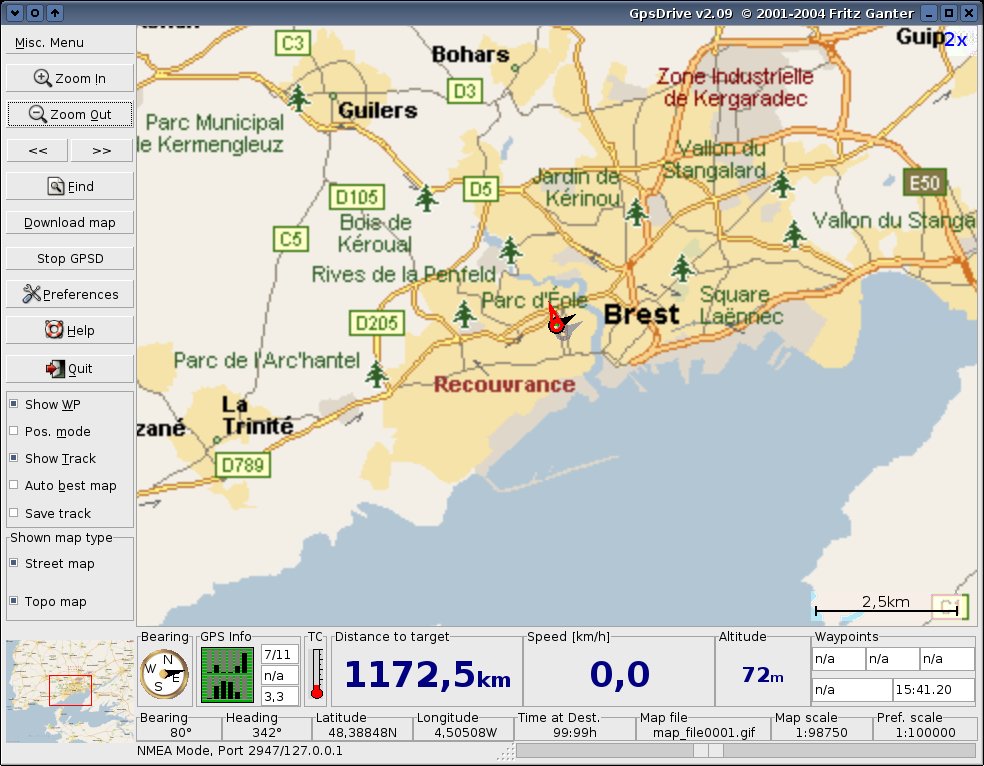This screenshot has width=984, height=766.
Task: Enable Pos. mode checkbox
Action: coord(14,431)
